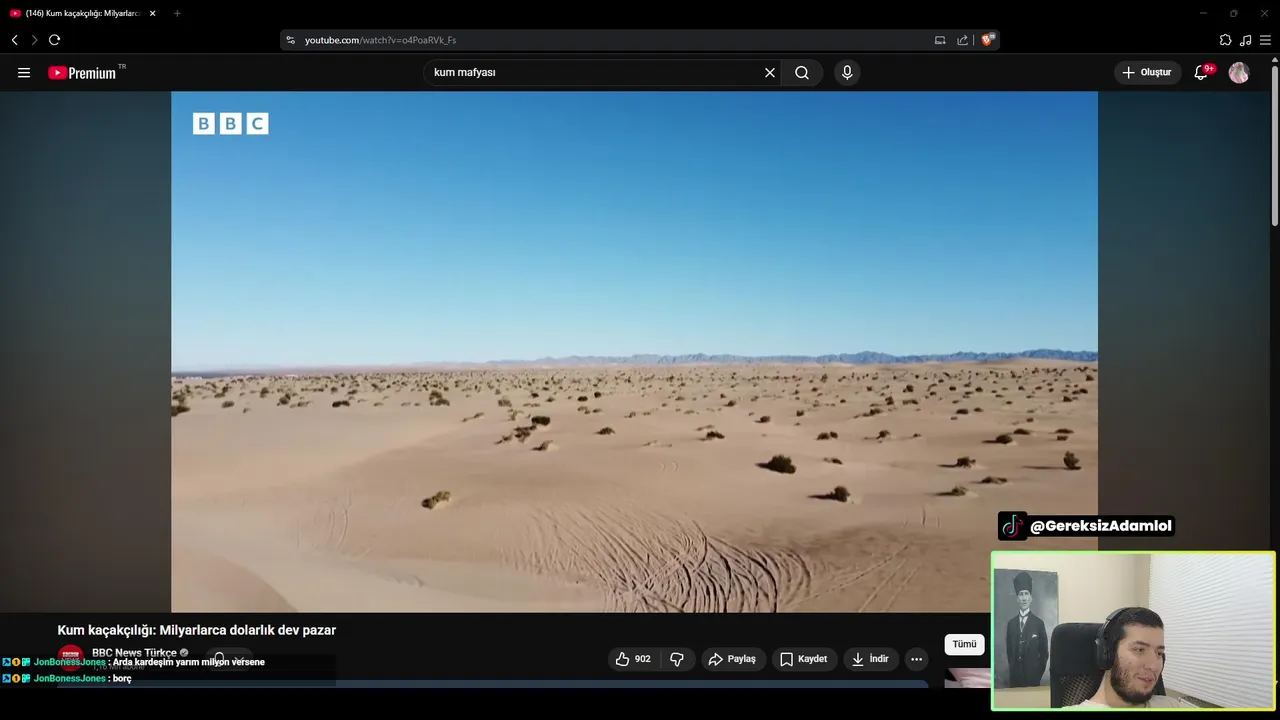
Task: Open the notifications bell
Action: click(1202, 73)
